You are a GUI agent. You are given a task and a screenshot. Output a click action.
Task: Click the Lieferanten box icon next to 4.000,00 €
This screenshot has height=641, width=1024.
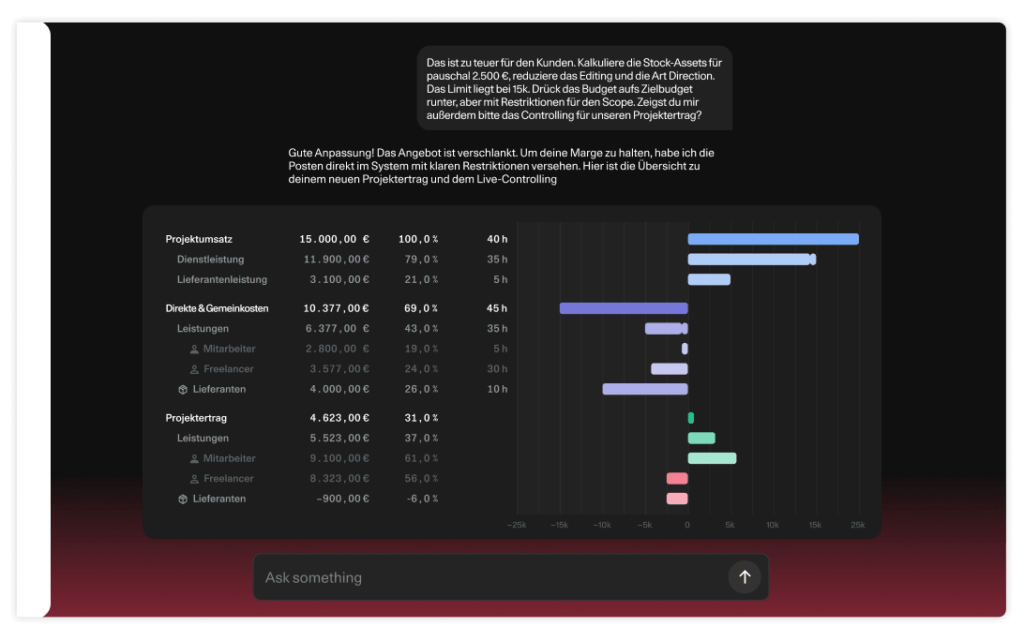coord(183,390)
